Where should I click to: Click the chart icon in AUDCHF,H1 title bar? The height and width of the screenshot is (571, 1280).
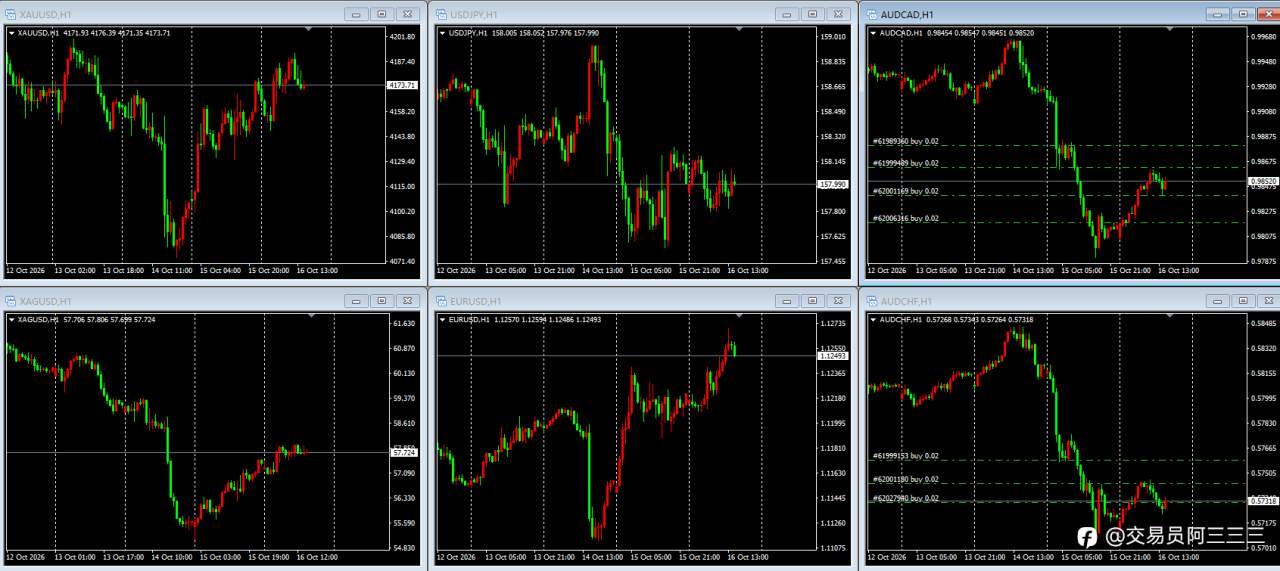(871, 301)
